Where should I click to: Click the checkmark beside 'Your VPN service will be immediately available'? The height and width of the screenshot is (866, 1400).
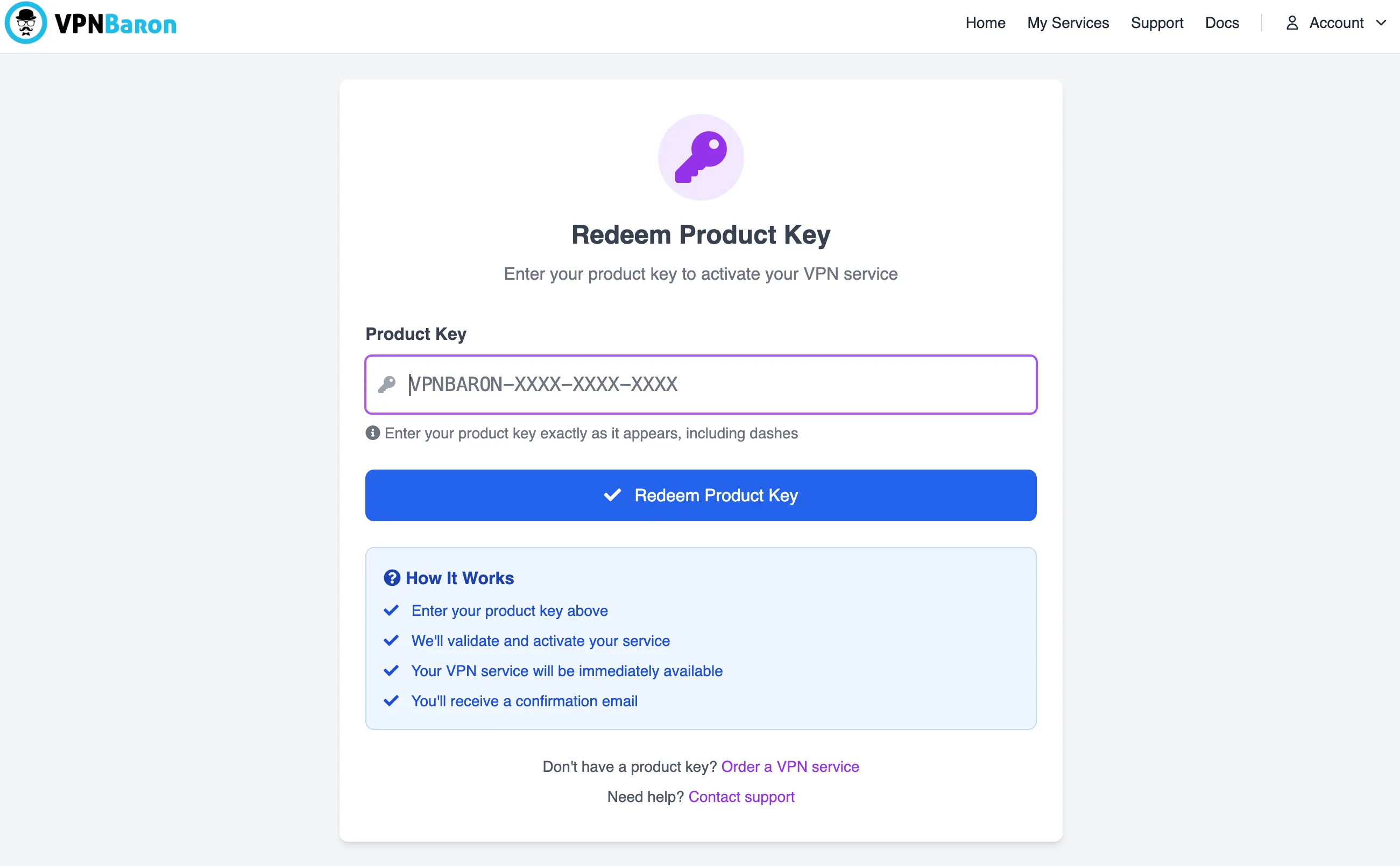tap(392, 671)
